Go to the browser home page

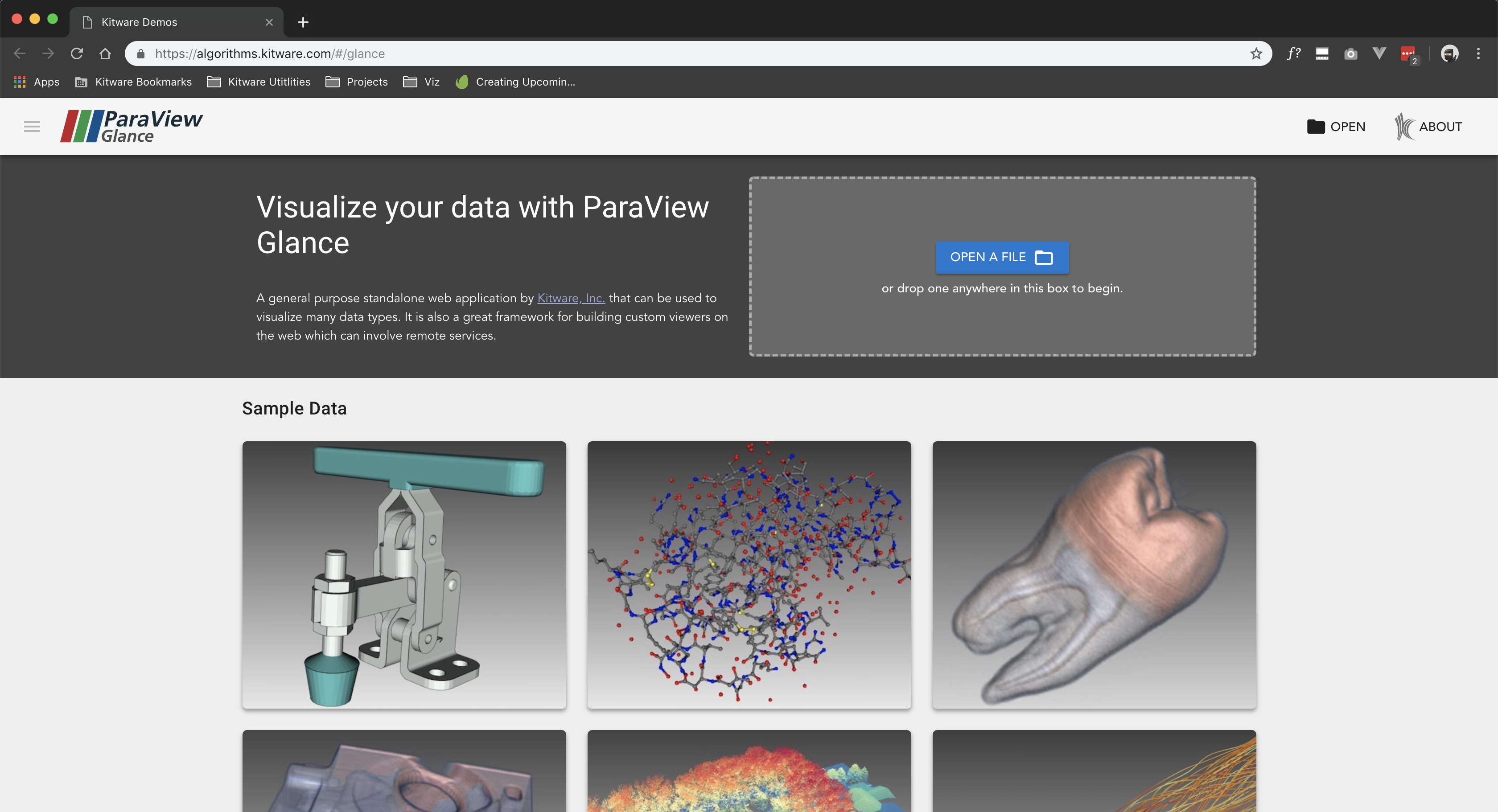pyautogui.click(x=105, y=53)
